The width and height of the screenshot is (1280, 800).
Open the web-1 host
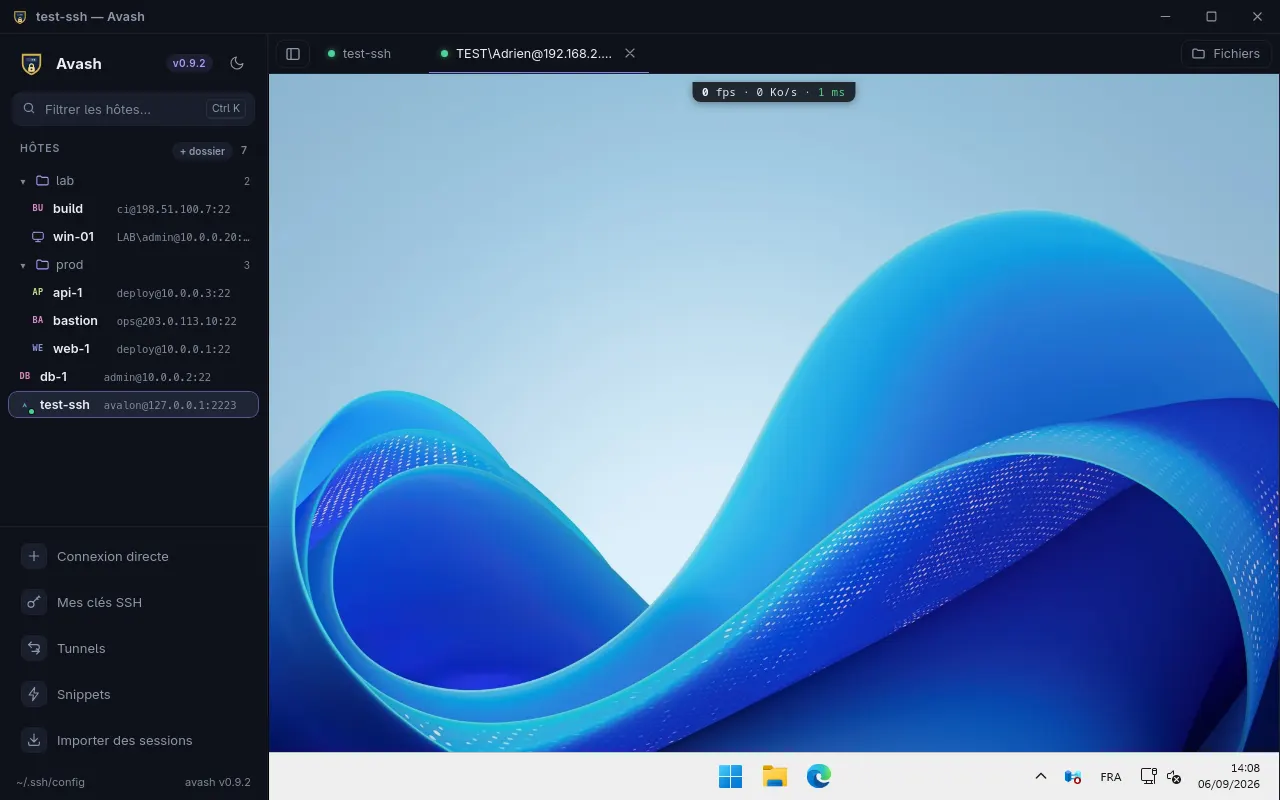pyautogui.click(x=134, y=349)
